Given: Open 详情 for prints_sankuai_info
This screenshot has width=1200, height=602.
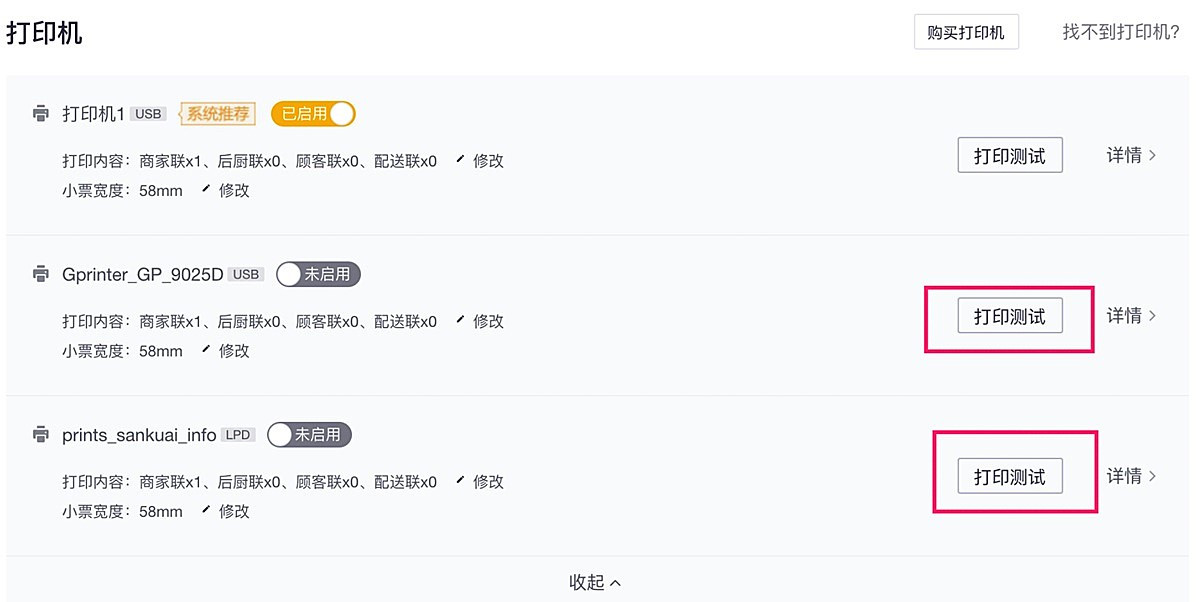Looking at the screenshot, I should pos(1131,477).
